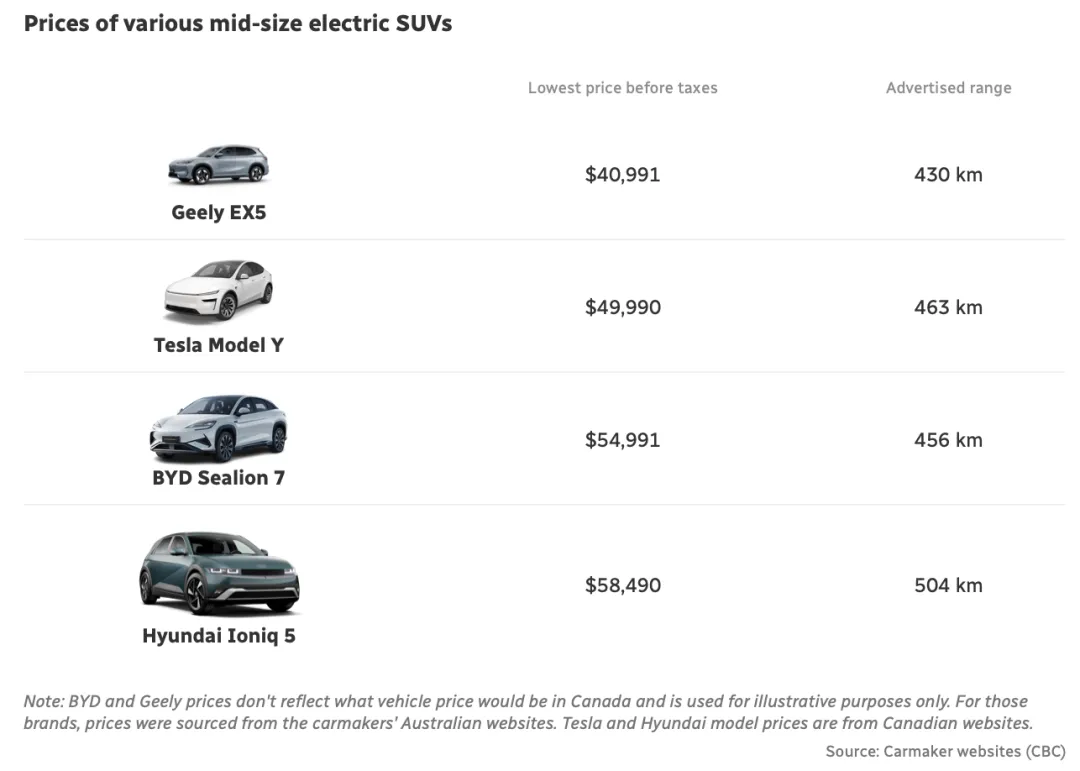1080x771 pixels.
Task: Click the Advertised range column header
Action: tap(948, 88)
